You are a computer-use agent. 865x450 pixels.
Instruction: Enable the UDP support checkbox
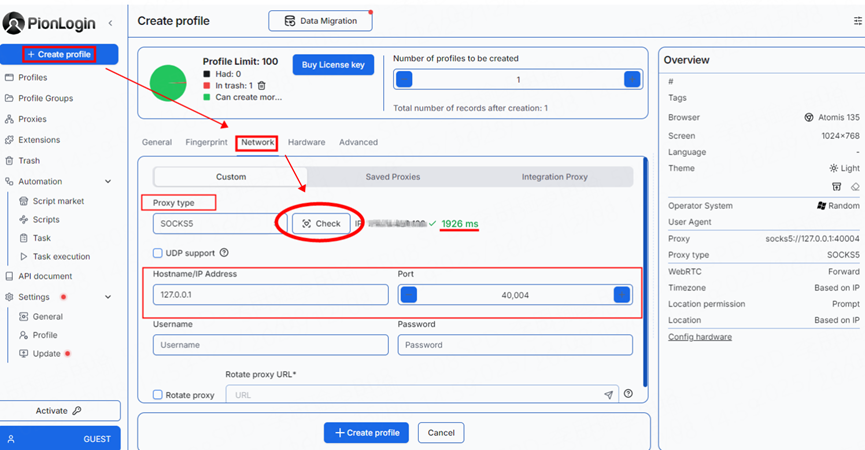[158, 253]
